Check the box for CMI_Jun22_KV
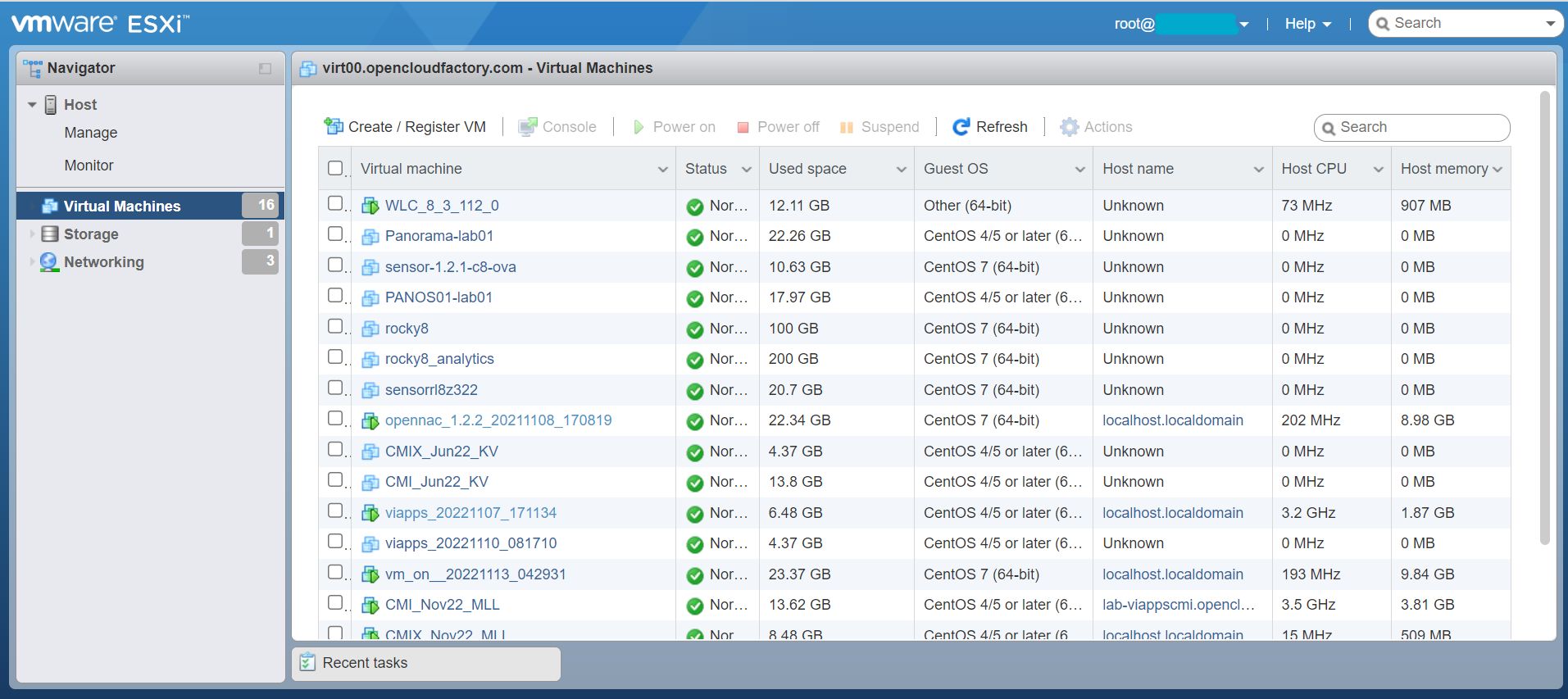 pyautogui.click(x=334, y=479)
